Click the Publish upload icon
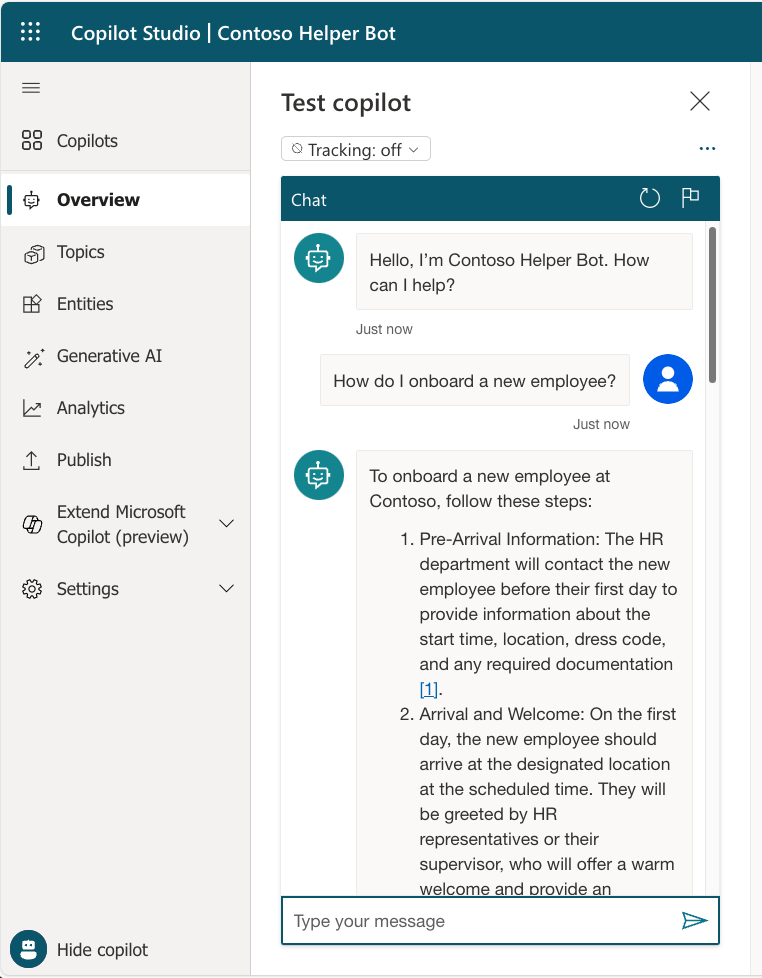Viewport: 762px width, 978px height. pos(31,460)
